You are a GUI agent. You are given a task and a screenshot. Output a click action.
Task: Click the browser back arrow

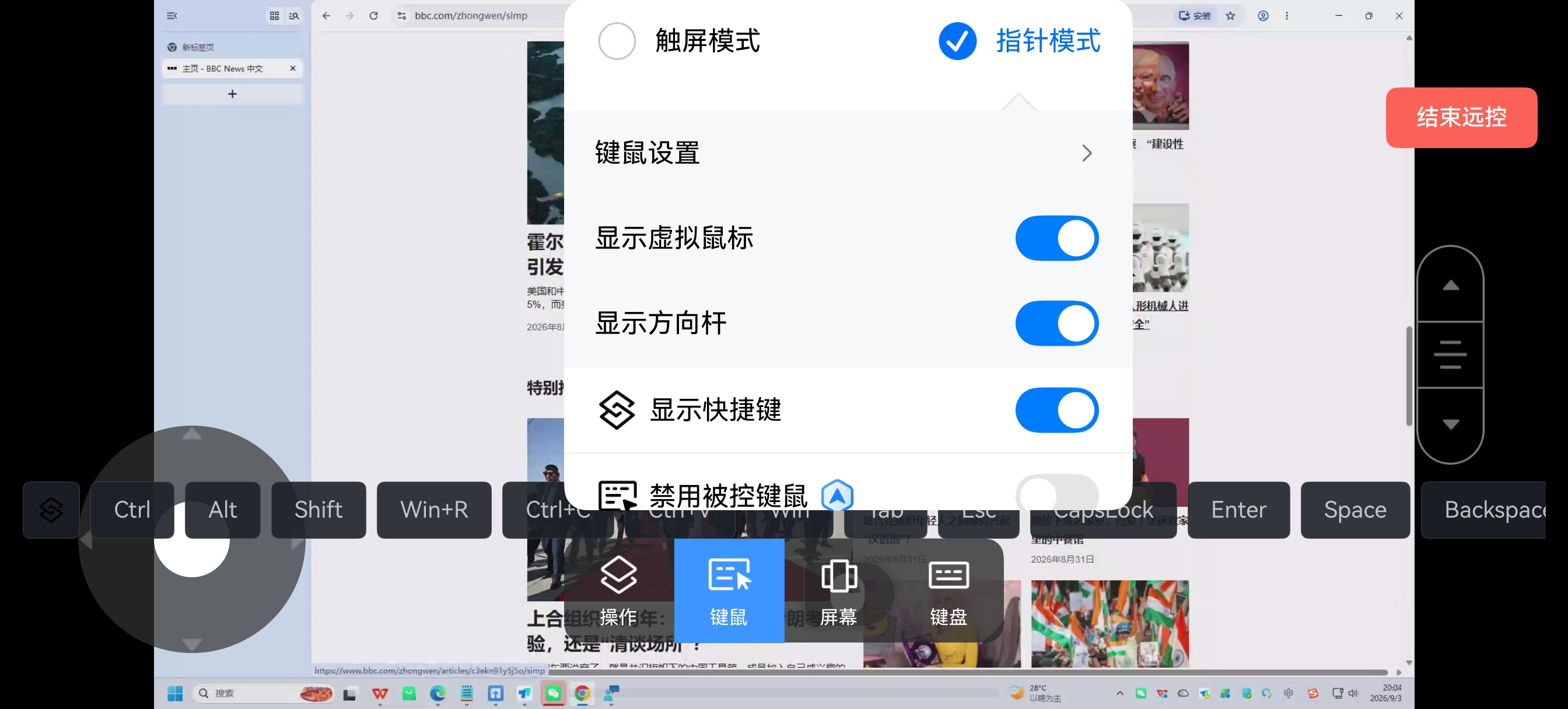point(326,16)
